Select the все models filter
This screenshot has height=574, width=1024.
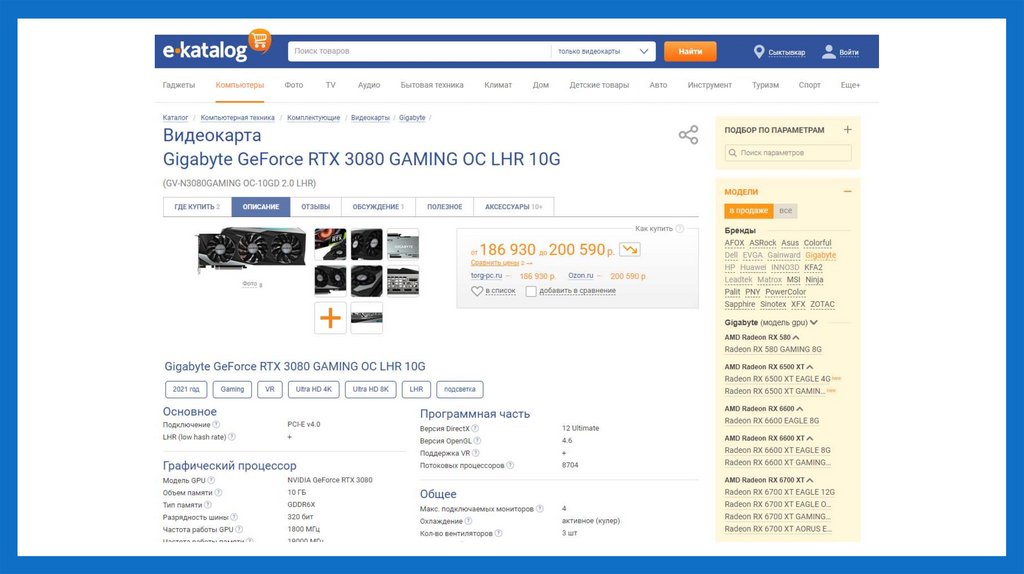[x=785, y=211]
